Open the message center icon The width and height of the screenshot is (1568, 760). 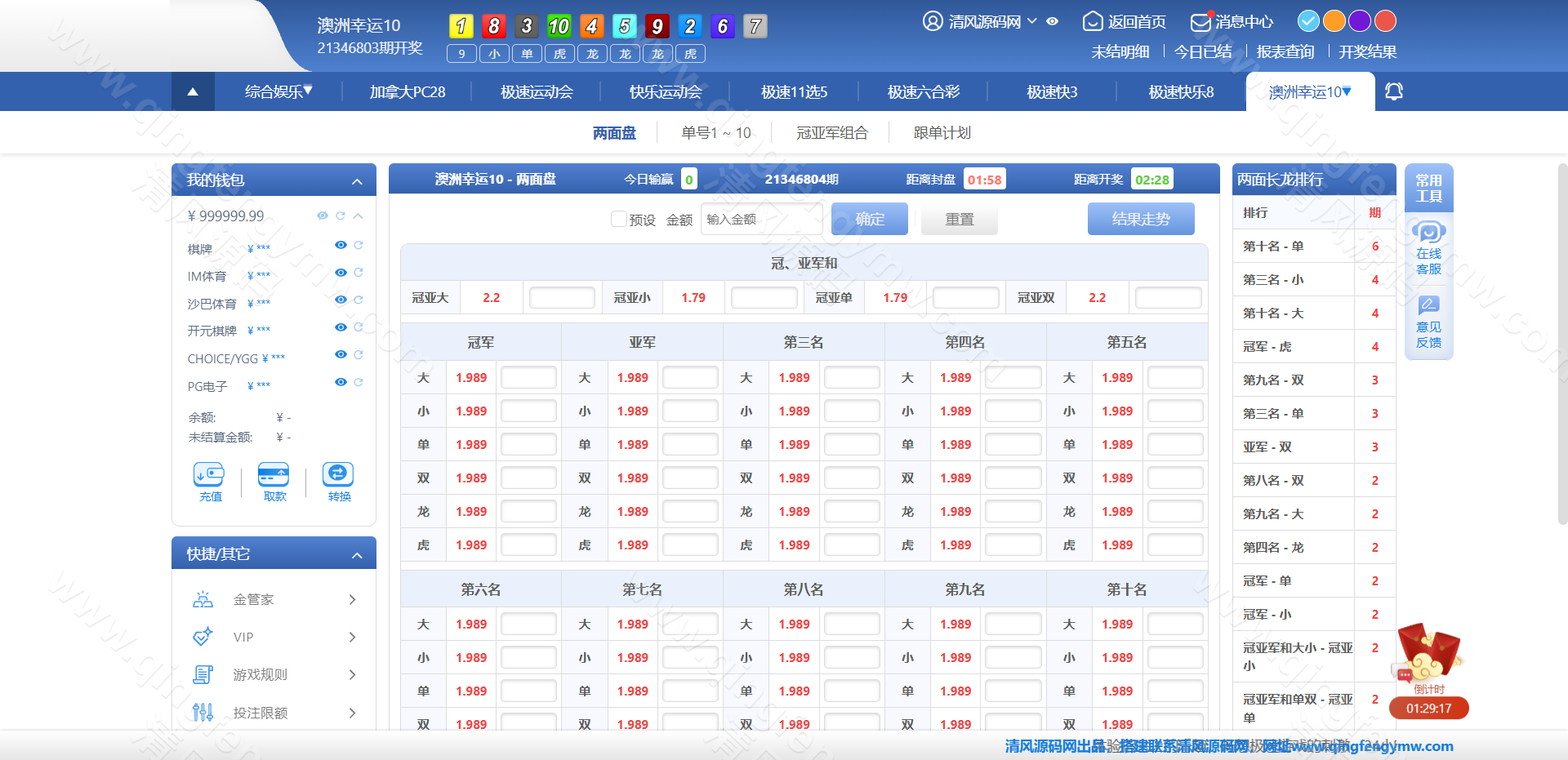point(1200,21)
